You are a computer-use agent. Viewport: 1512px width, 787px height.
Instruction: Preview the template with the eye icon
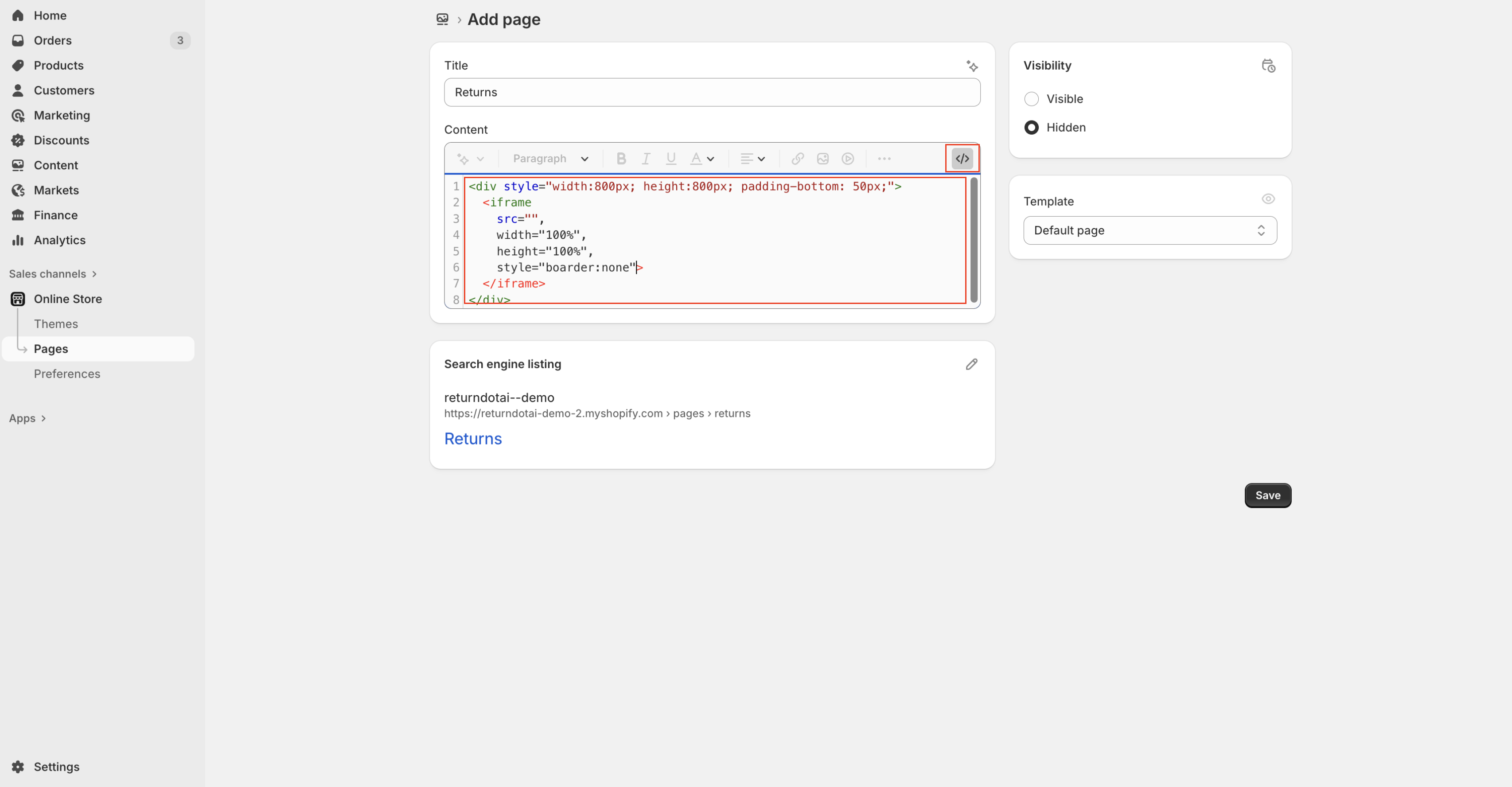1268,199
